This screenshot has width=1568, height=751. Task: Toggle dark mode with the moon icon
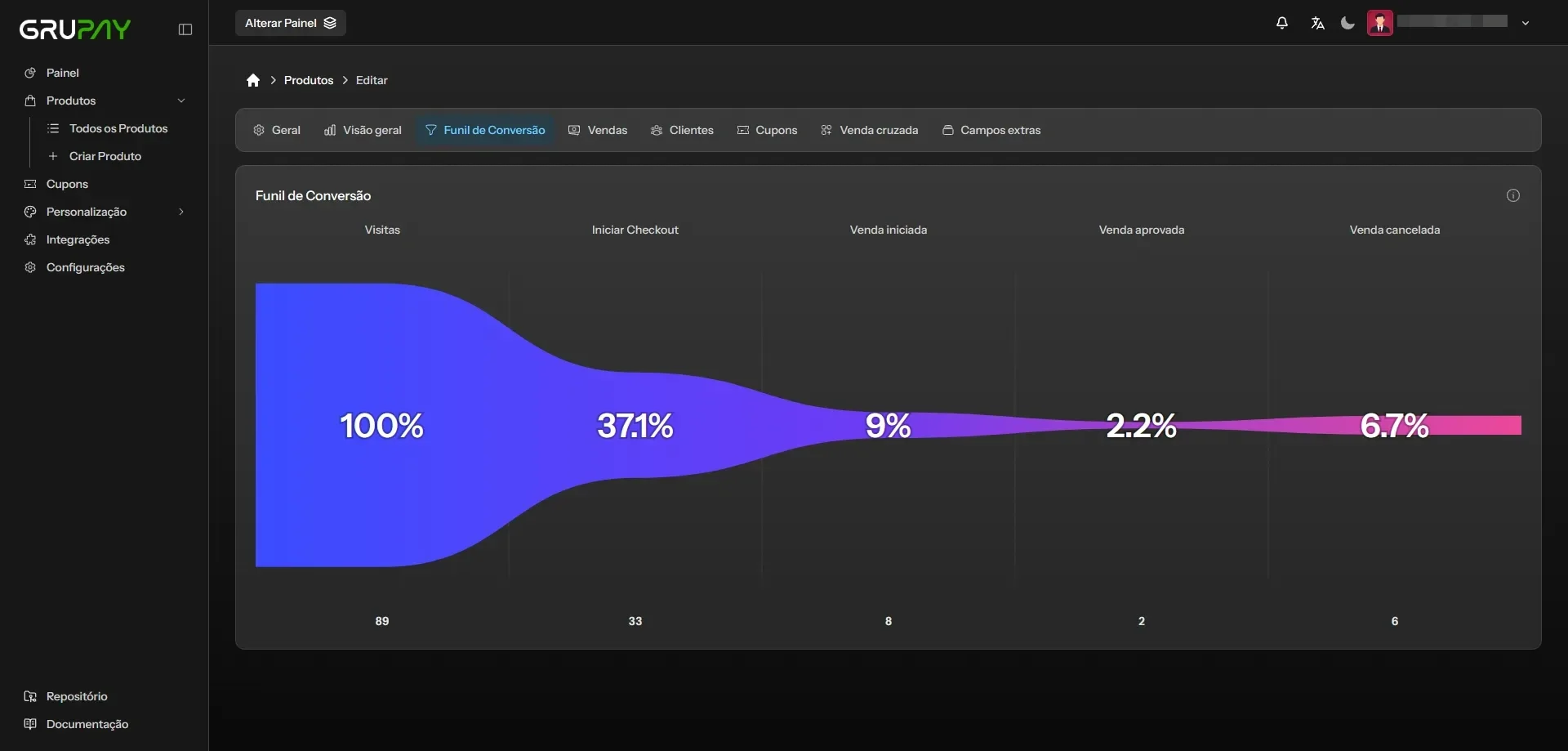1348,23
